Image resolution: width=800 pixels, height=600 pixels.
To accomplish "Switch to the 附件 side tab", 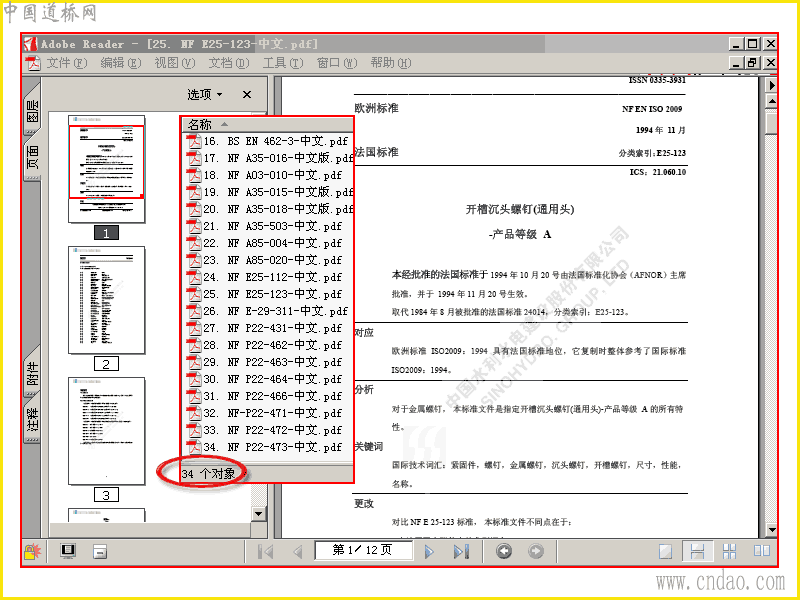I will pos(32,373).
